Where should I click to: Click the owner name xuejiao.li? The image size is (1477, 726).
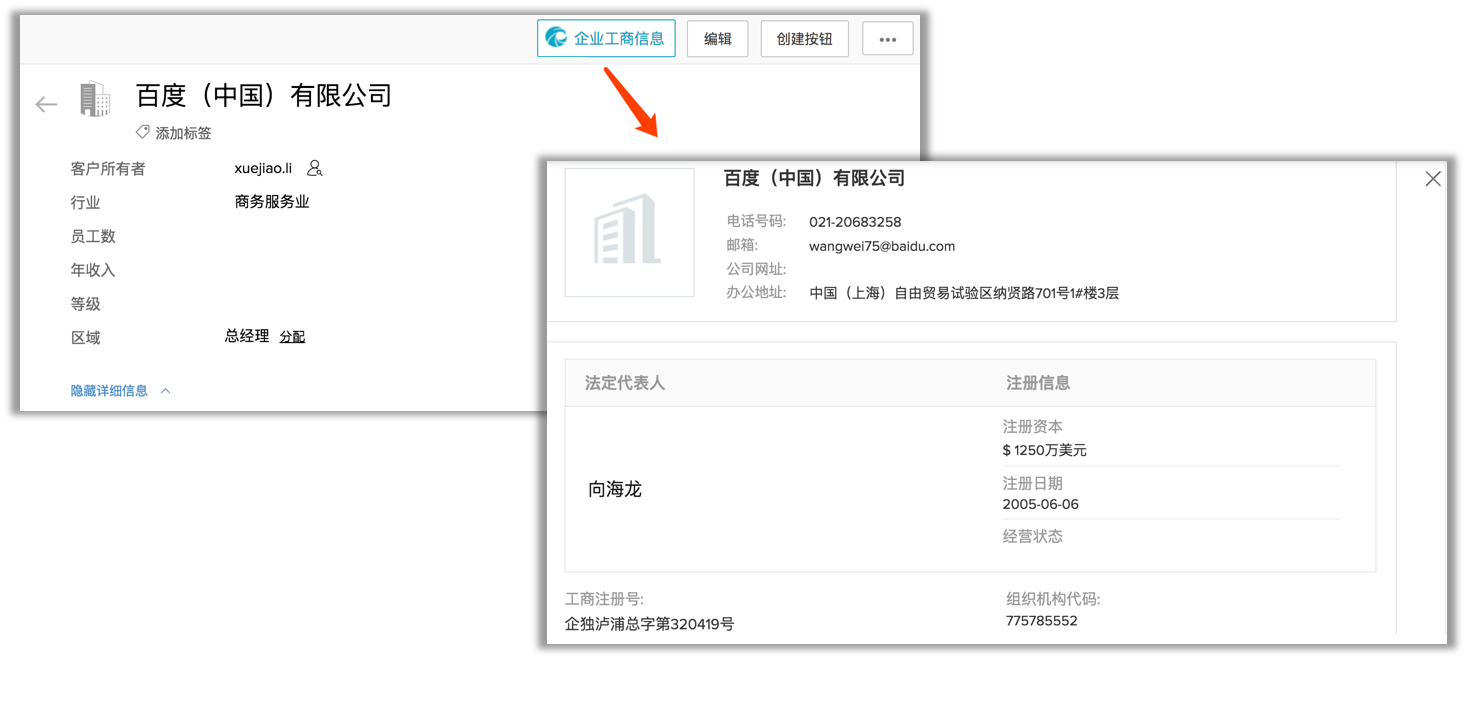263,168
